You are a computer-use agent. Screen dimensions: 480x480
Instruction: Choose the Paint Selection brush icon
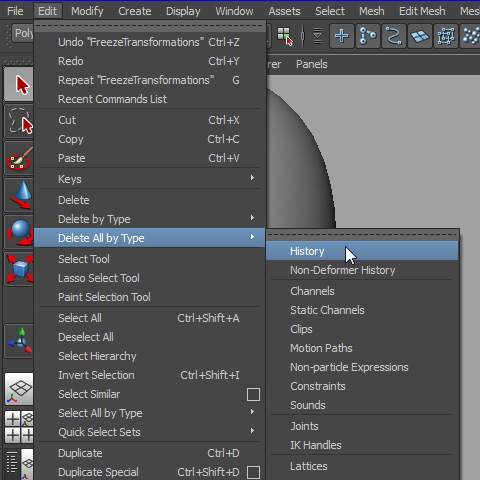coord(19,158)
